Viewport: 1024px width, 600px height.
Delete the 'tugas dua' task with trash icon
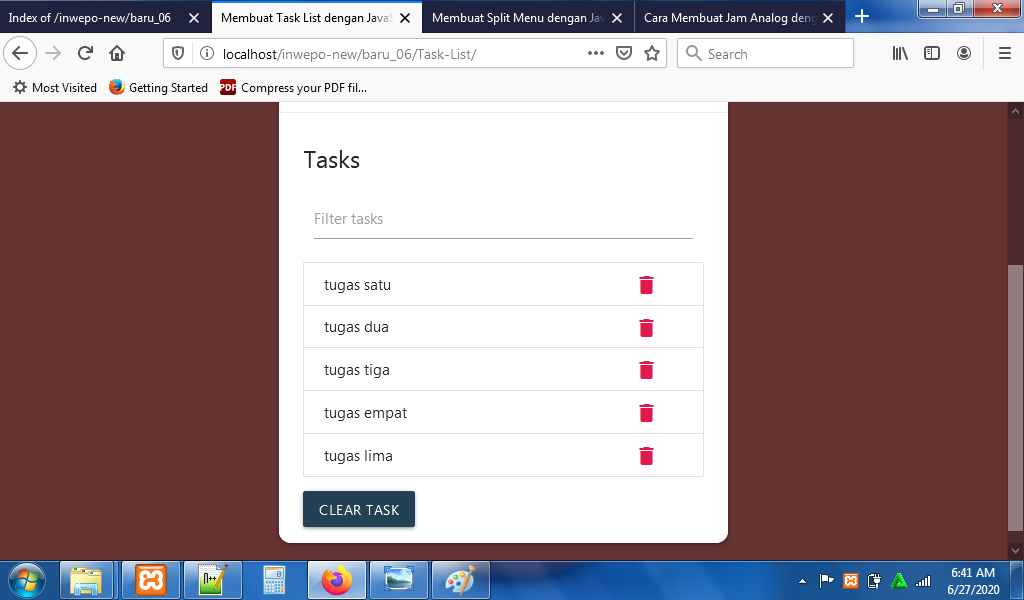646,328
